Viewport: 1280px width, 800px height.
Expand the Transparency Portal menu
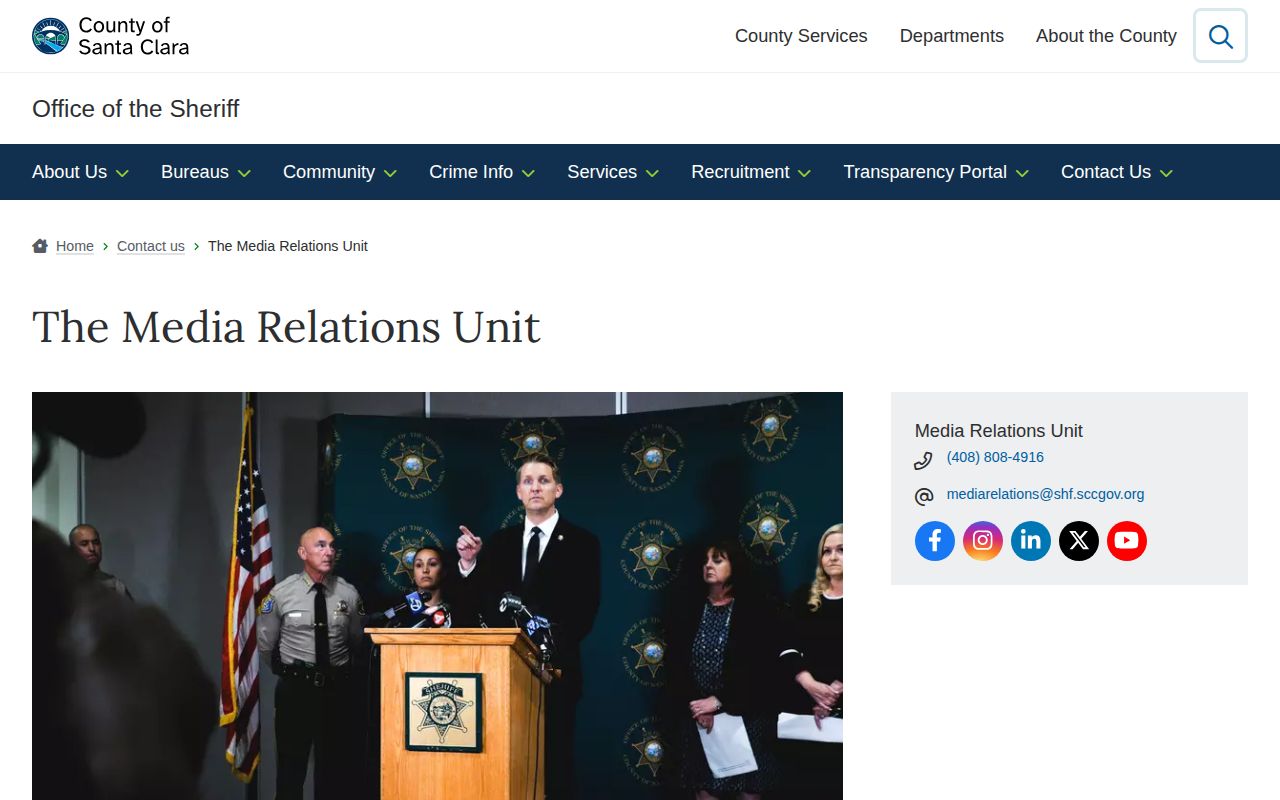click(936, 172)
